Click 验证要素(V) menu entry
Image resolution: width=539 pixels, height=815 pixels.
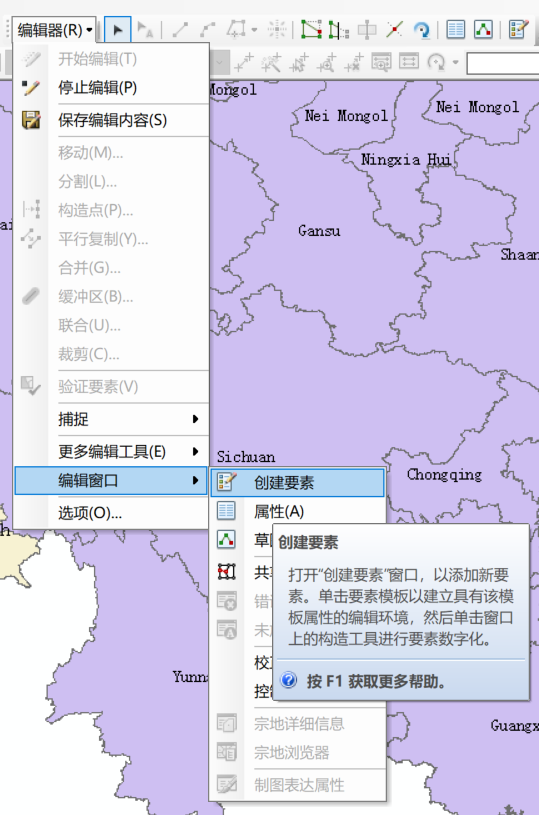pos(112,387)
